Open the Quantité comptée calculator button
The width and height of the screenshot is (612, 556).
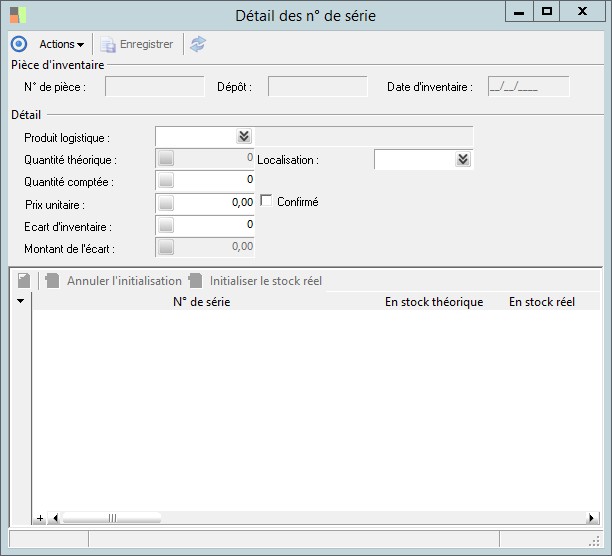coord(166,181)
